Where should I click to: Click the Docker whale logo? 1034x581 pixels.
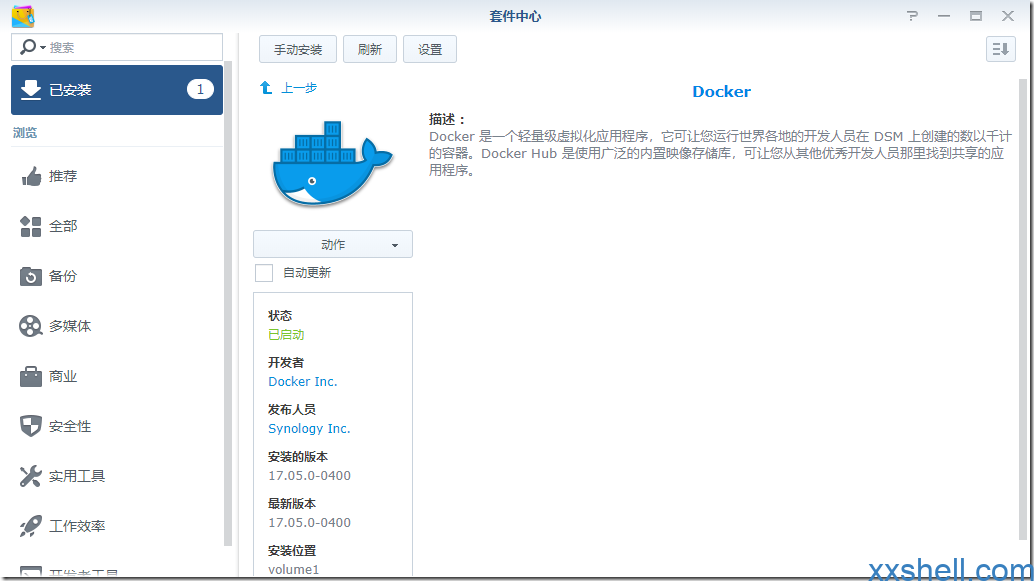click(x=332, y=163)
